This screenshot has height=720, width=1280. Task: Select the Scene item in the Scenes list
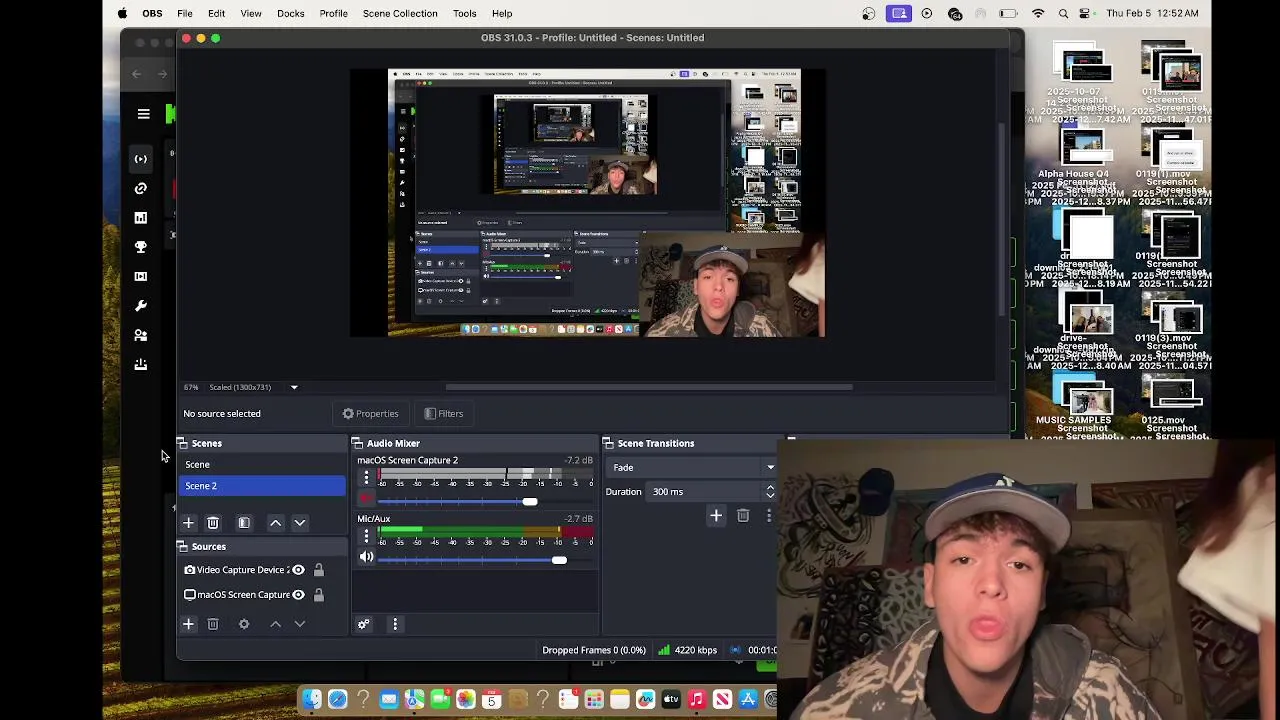[x=262, y=464]
